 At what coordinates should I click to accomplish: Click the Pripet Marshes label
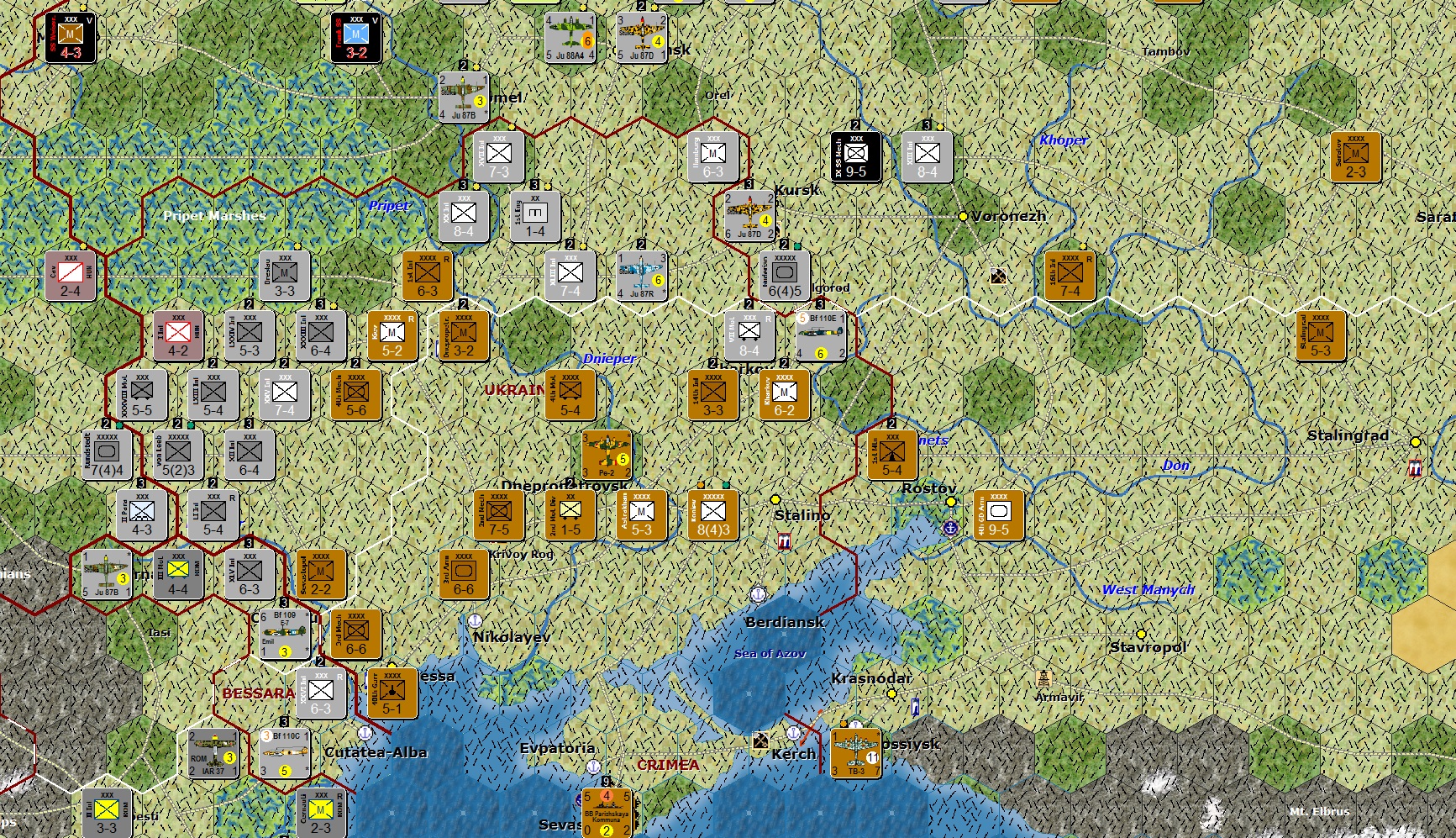pos(214,216)
